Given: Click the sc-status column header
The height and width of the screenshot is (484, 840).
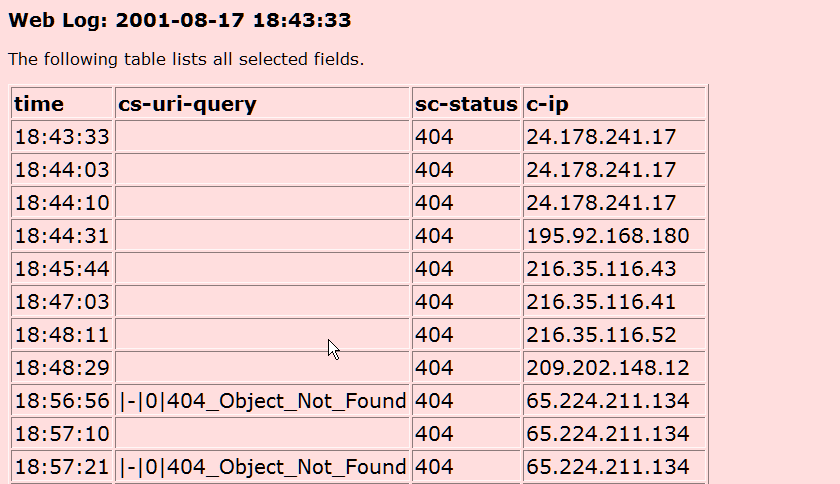Looking at the screenshot, I should click(x=466, y=103).
